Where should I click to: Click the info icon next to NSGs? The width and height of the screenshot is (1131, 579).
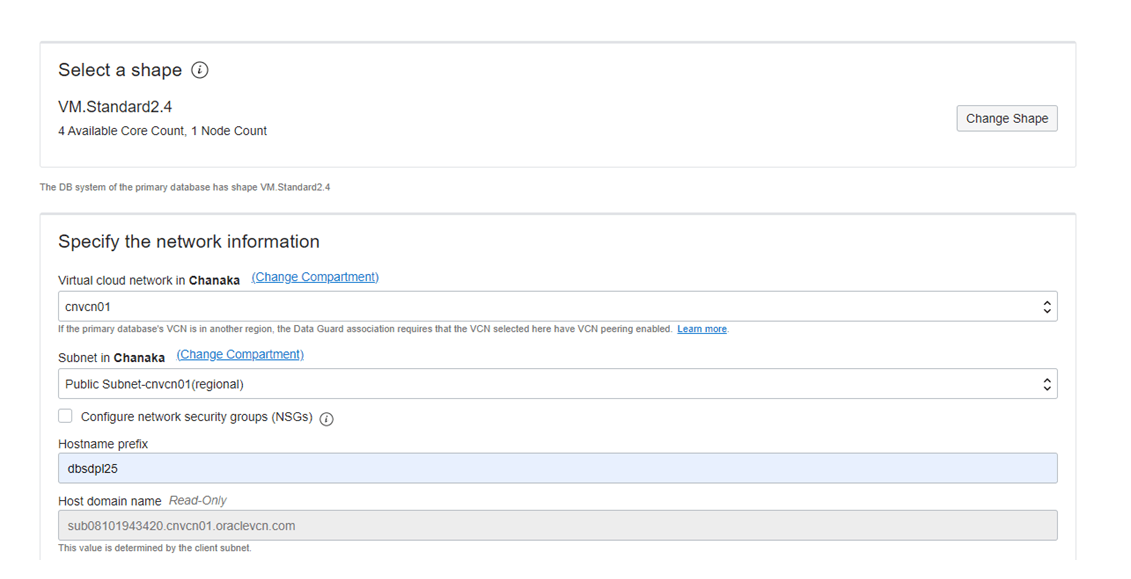pyautogui.click(x=326, y=419)
